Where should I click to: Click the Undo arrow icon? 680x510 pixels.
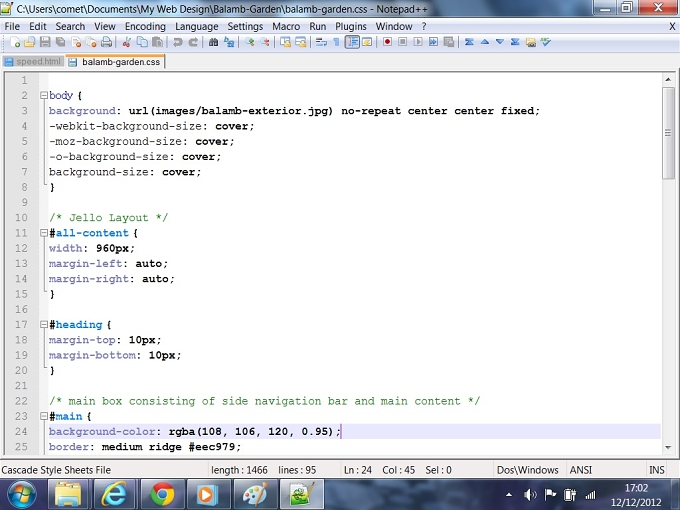coord(177,42)
